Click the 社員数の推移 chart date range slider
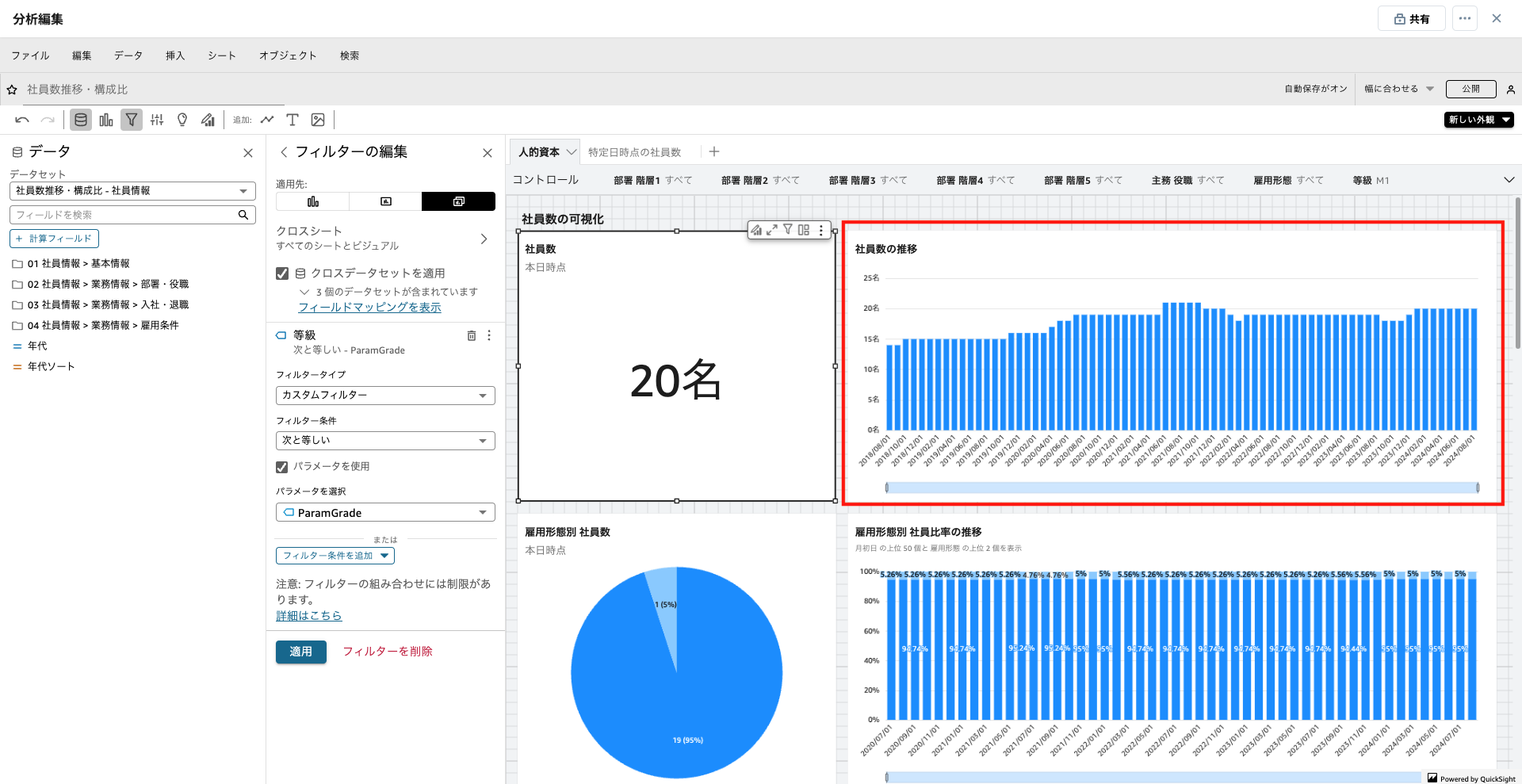This screenshot has height=784, width=1522. click(1182, 488)
